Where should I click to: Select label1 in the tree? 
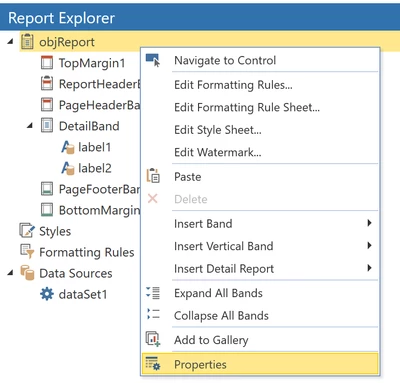pyautogui.click(x=94, y=147)
